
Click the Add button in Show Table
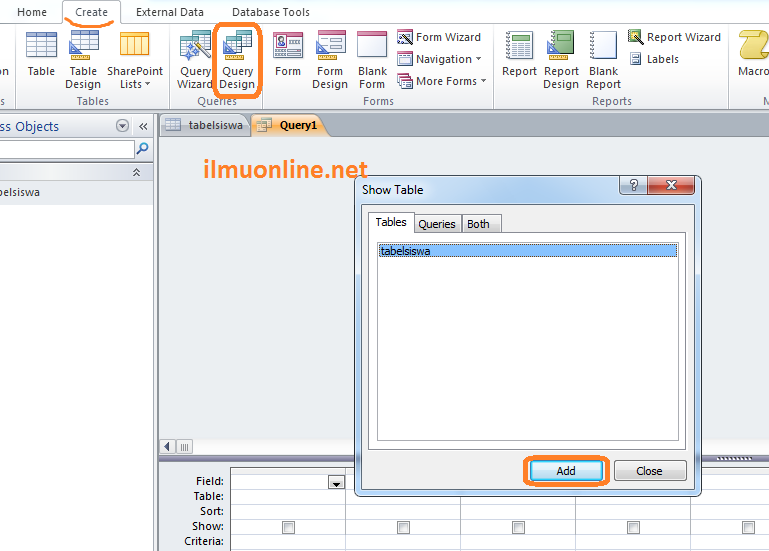coord(566,471)
